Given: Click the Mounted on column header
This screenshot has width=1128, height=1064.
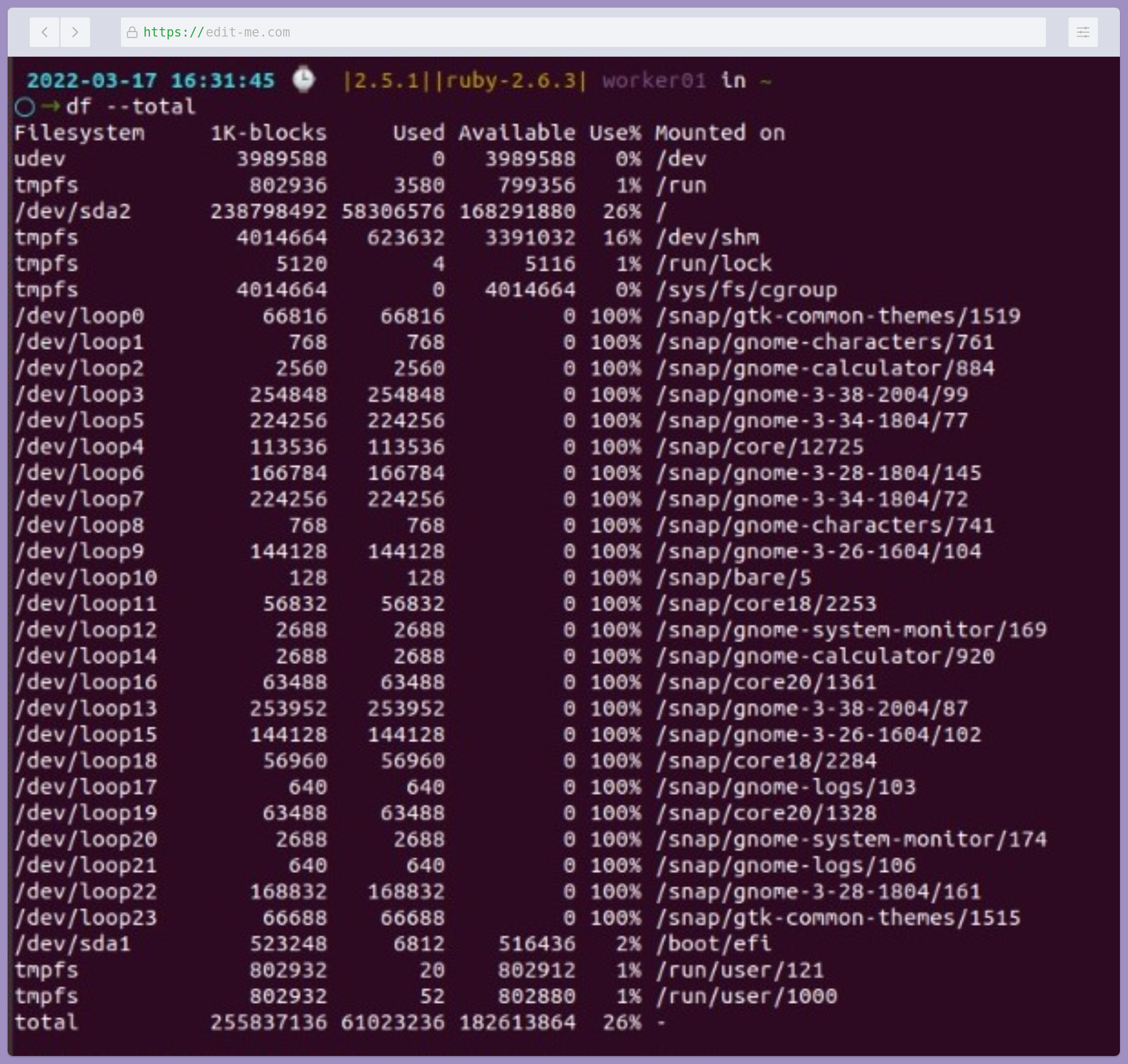Looking at the screenshot, I should pyautogui.click(x=720, y=133).
